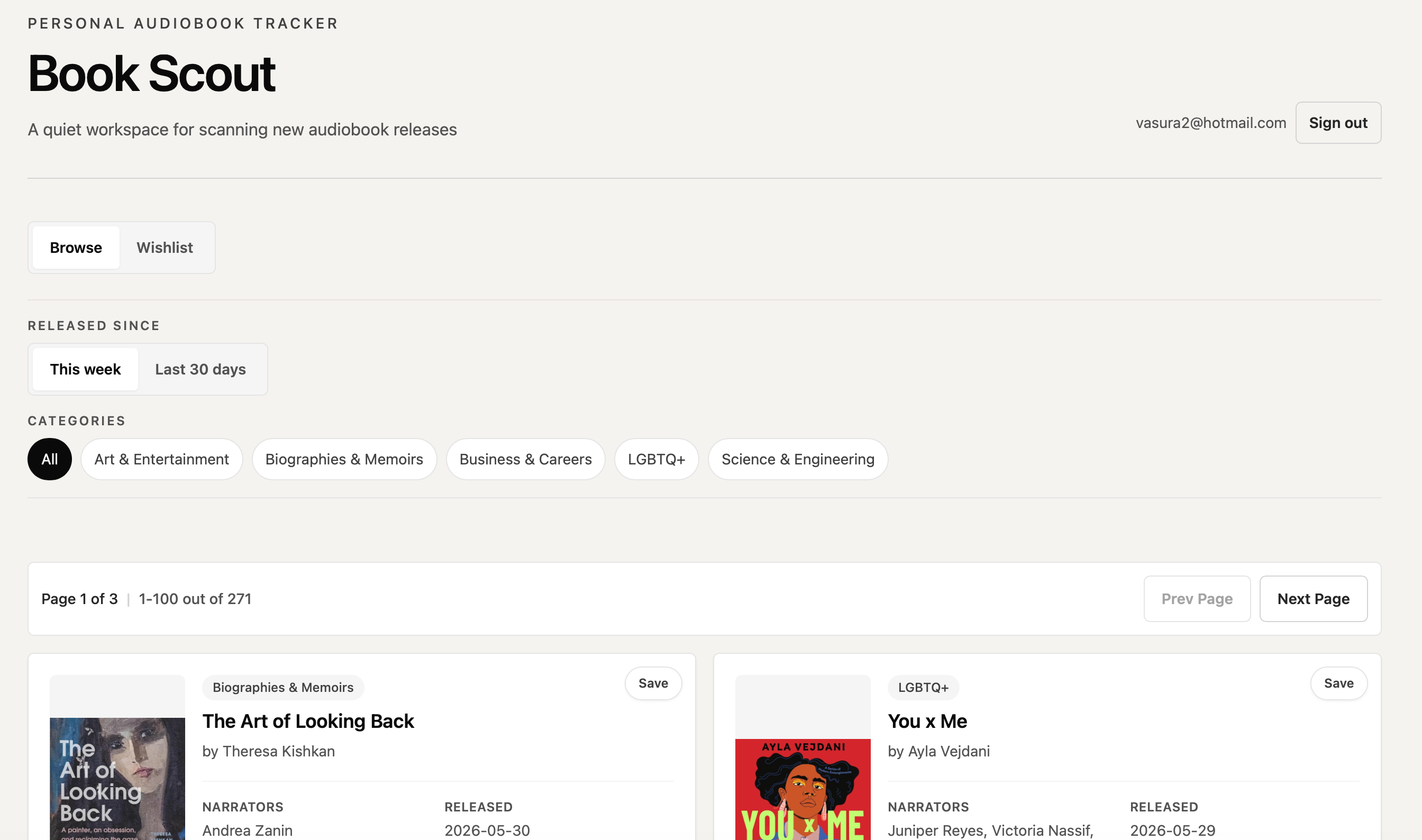Open the You x Me cover image

(x=803, y=789)
